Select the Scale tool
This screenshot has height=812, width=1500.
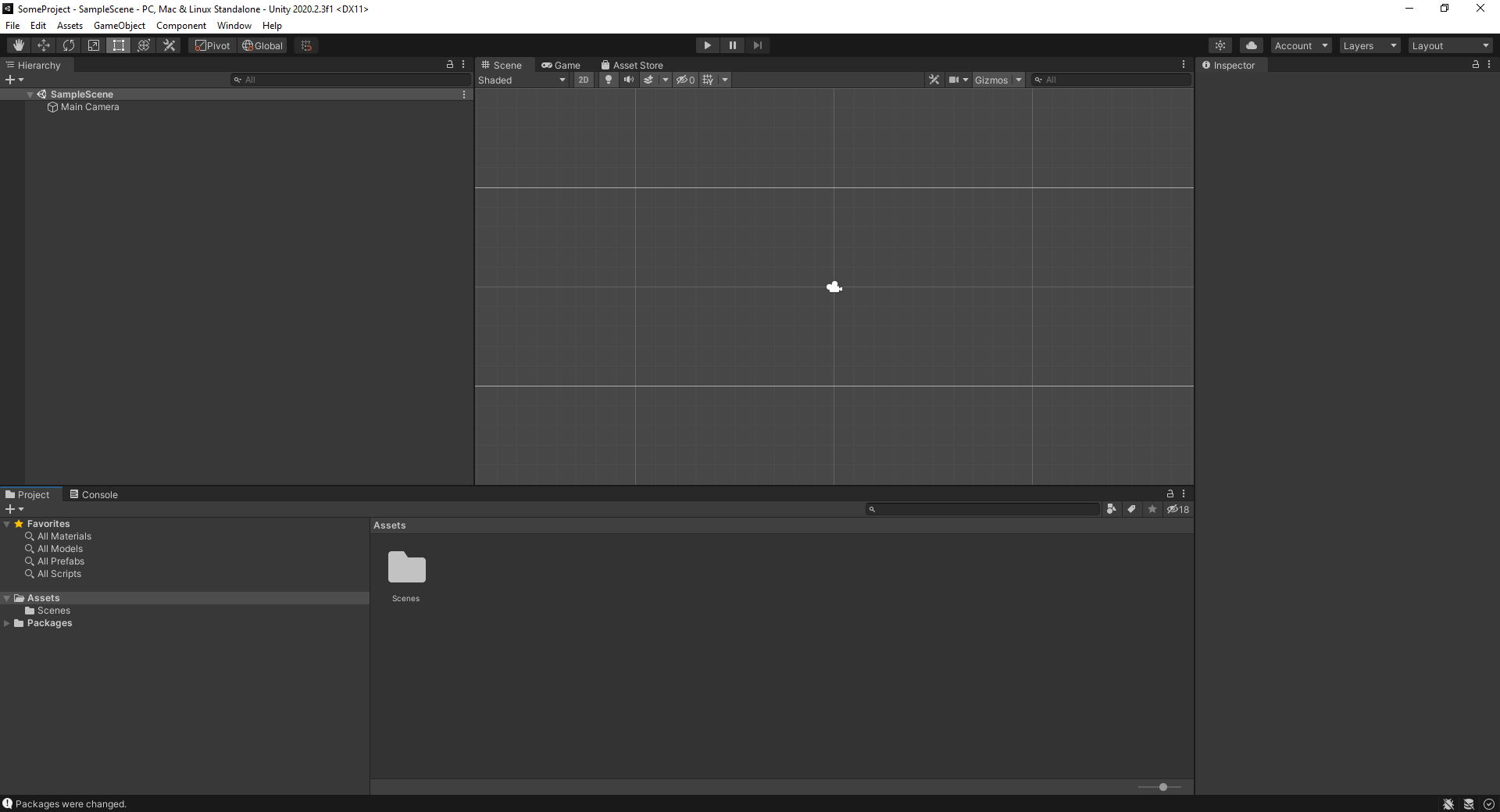point(94,45)
